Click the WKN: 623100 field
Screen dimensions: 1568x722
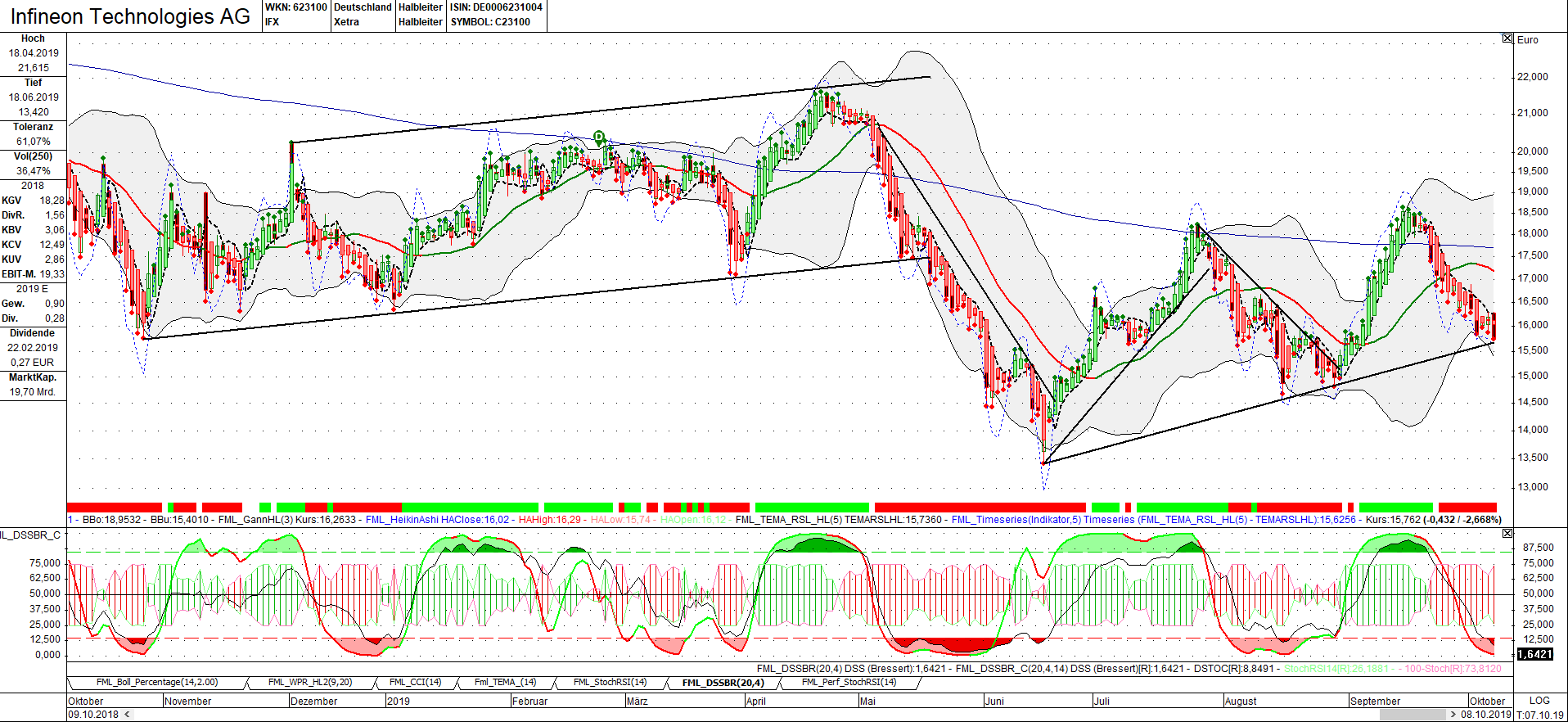[296, 7]
